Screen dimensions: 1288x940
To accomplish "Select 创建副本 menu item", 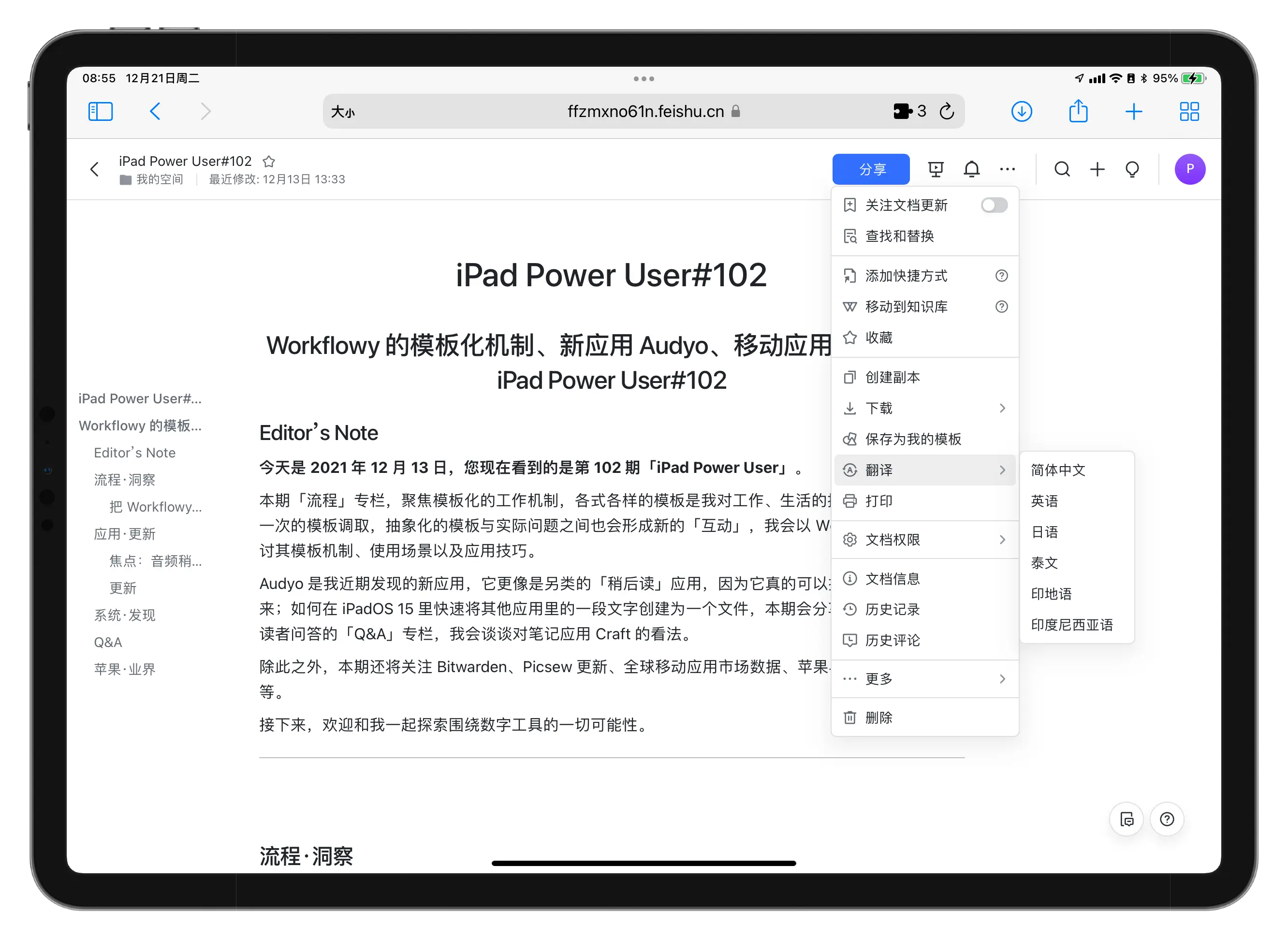I will [925, 377].
